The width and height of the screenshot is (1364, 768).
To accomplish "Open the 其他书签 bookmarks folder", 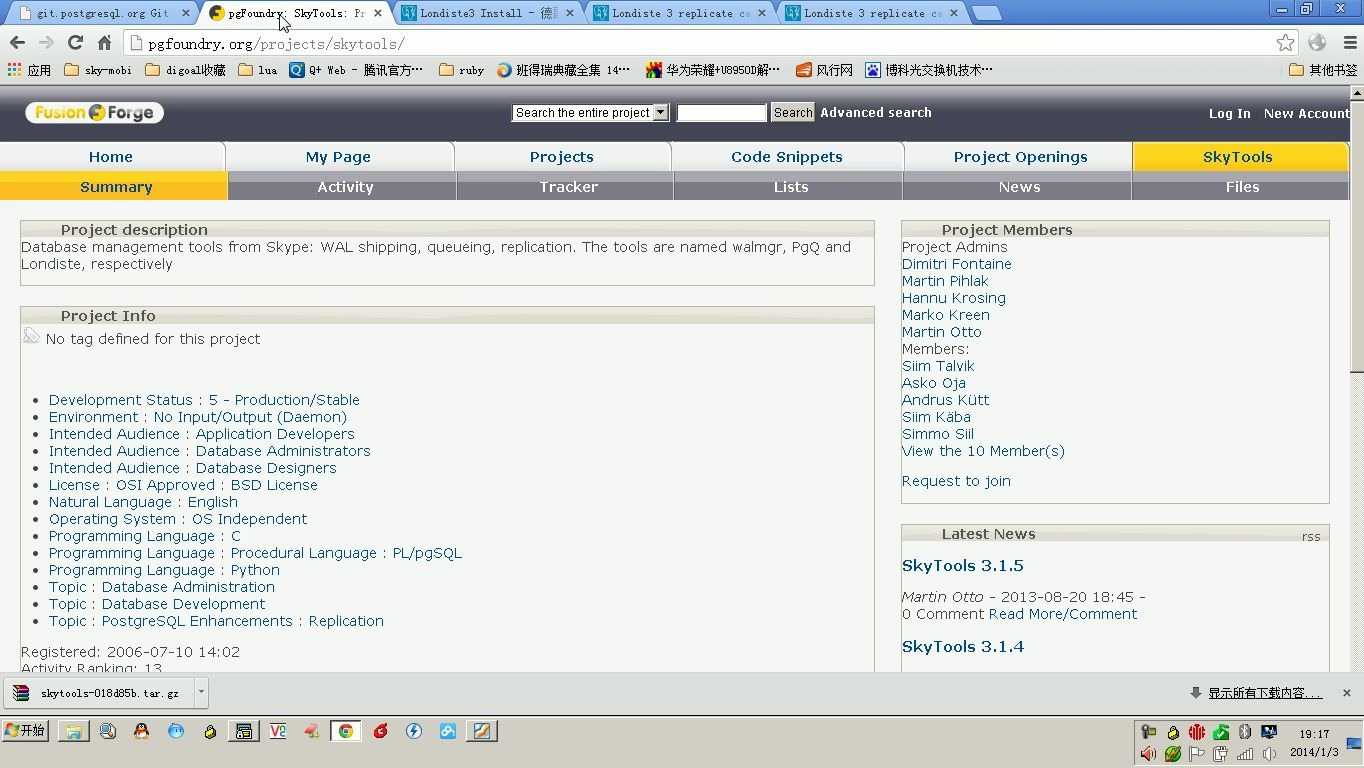I will [1323, 70].
